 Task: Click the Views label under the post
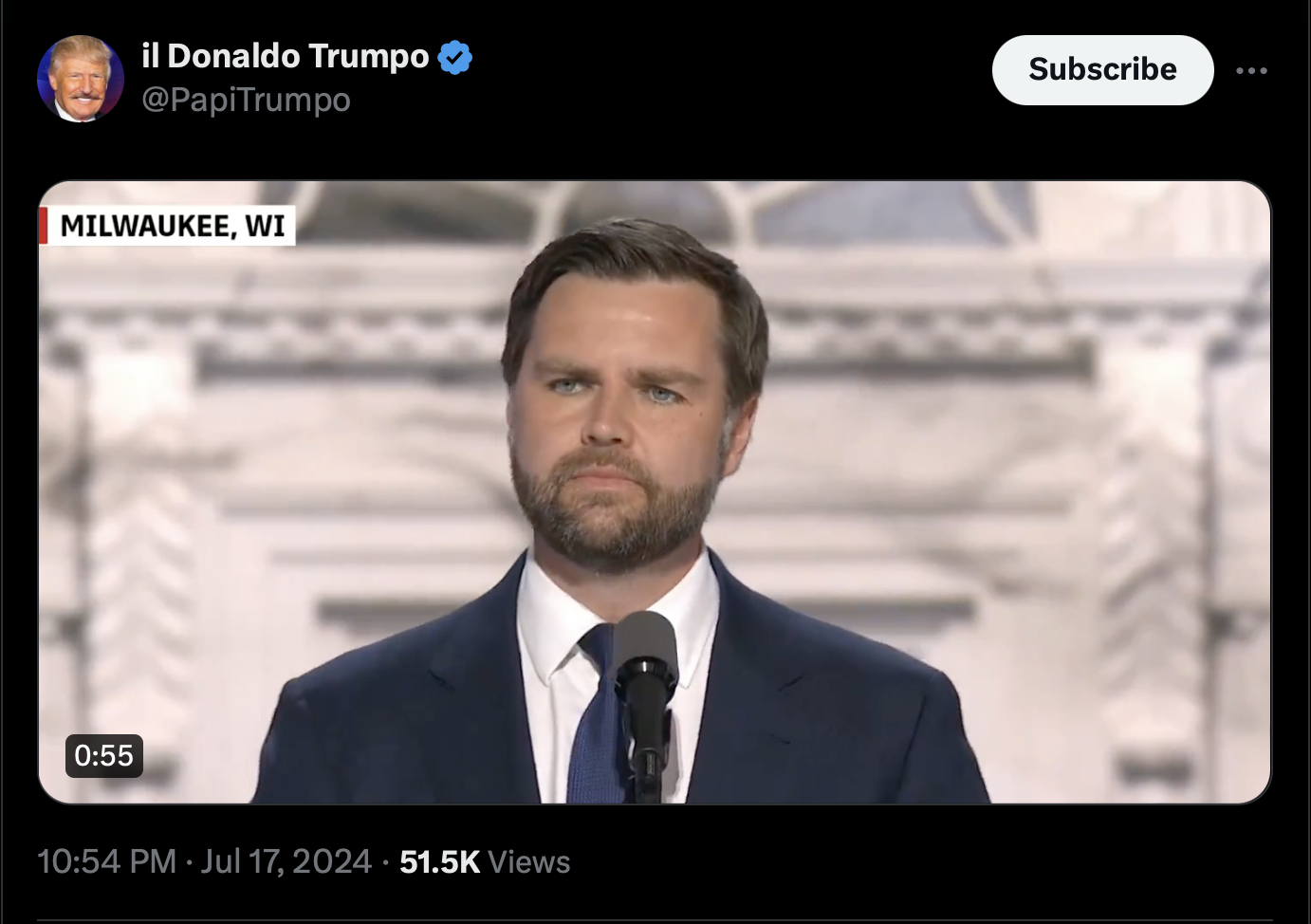[529, 862]
